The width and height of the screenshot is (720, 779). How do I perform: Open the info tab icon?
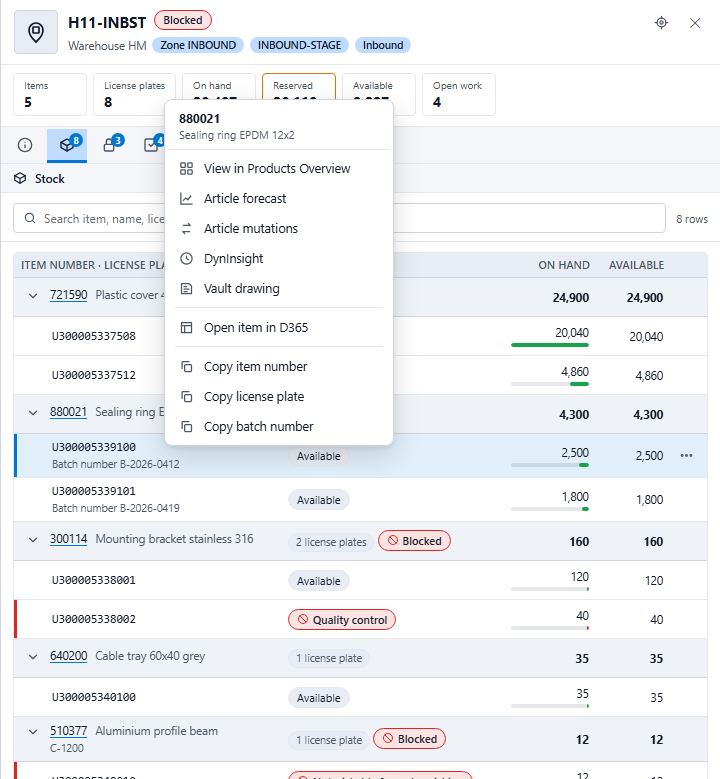click(25, 145)
